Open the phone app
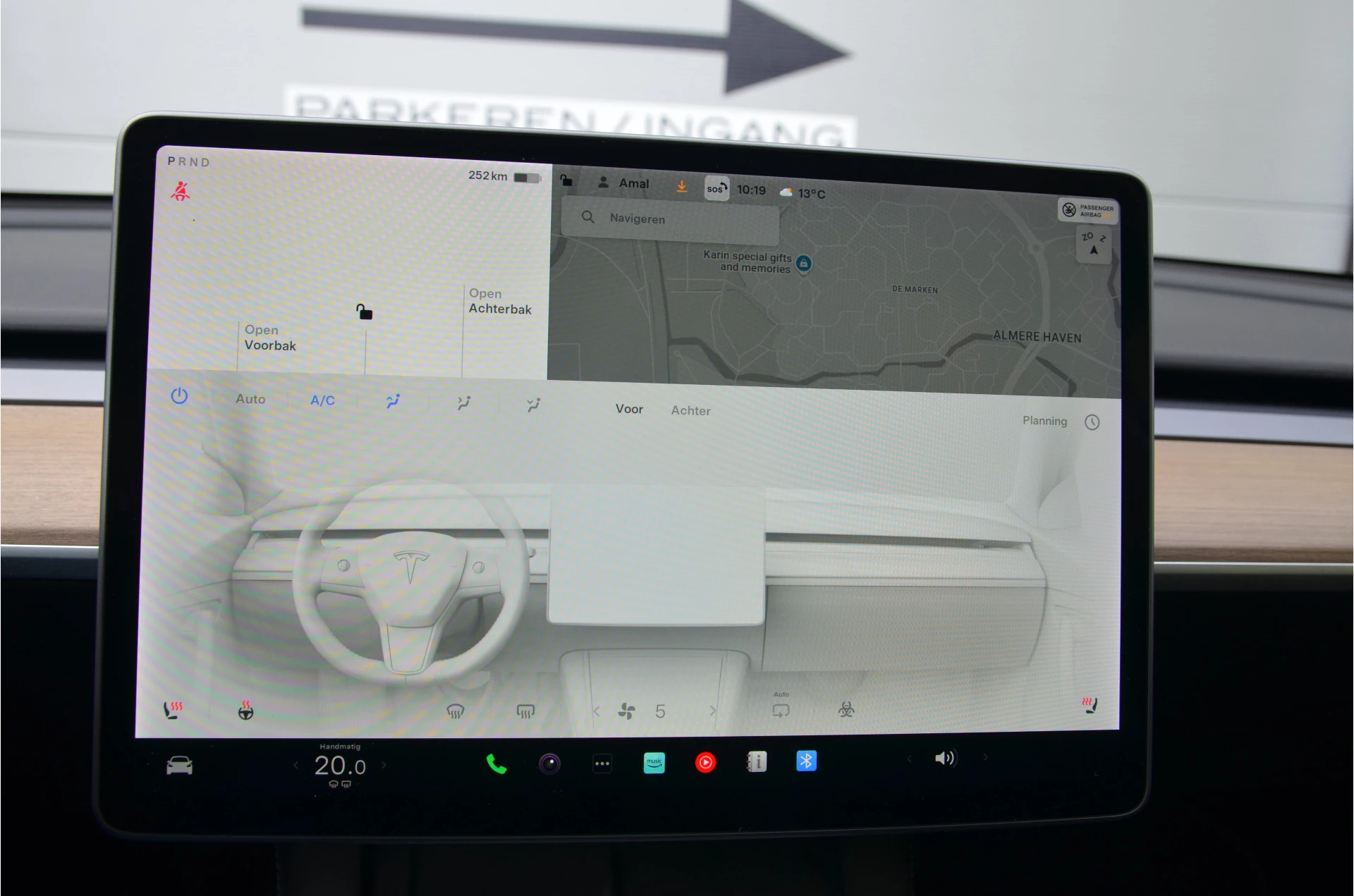Image resolution: width=1354 pixels, height=896 pixels. (x=496, y=763)
